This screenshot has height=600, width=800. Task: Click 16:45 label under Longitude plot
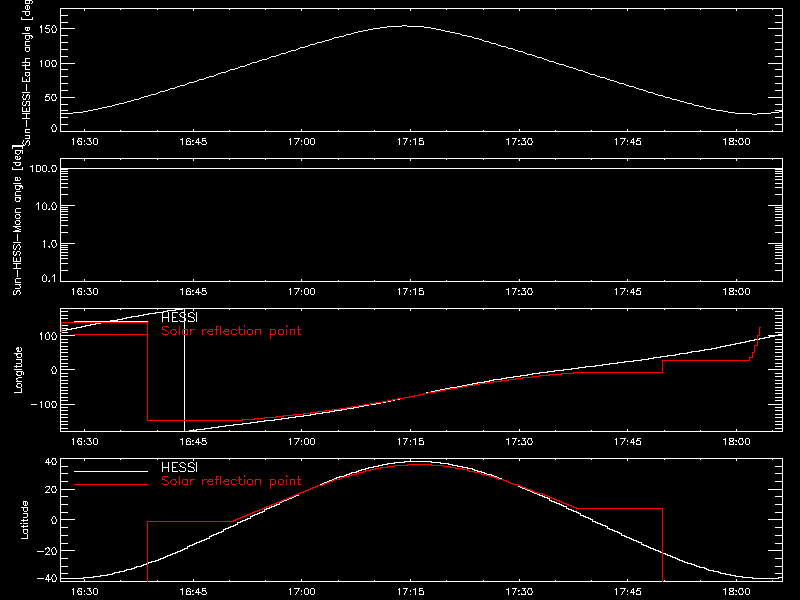pyautogui.click(x=193, y=442)
